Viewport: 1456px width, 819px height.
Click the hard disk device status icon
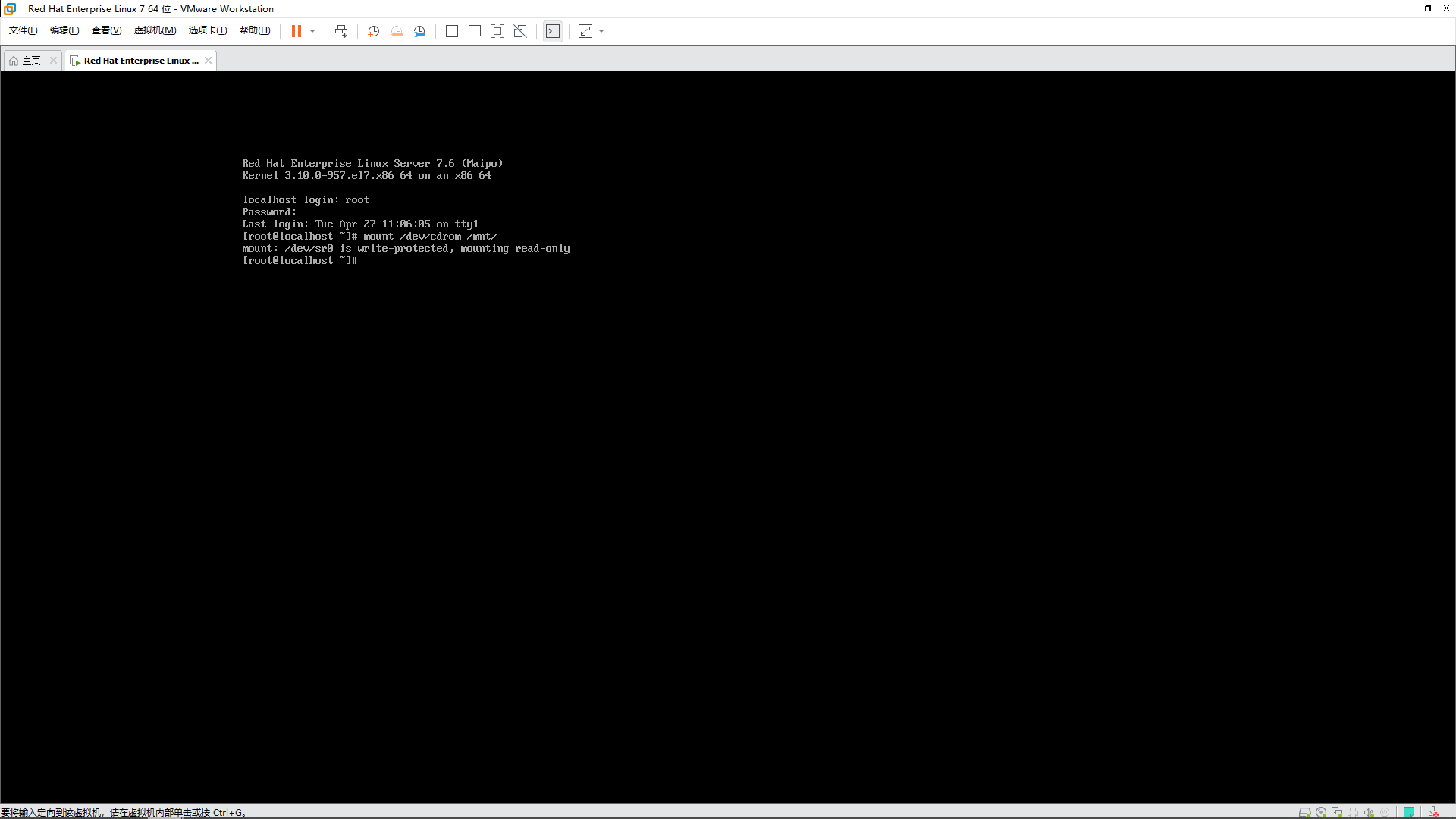(1305, 812)
